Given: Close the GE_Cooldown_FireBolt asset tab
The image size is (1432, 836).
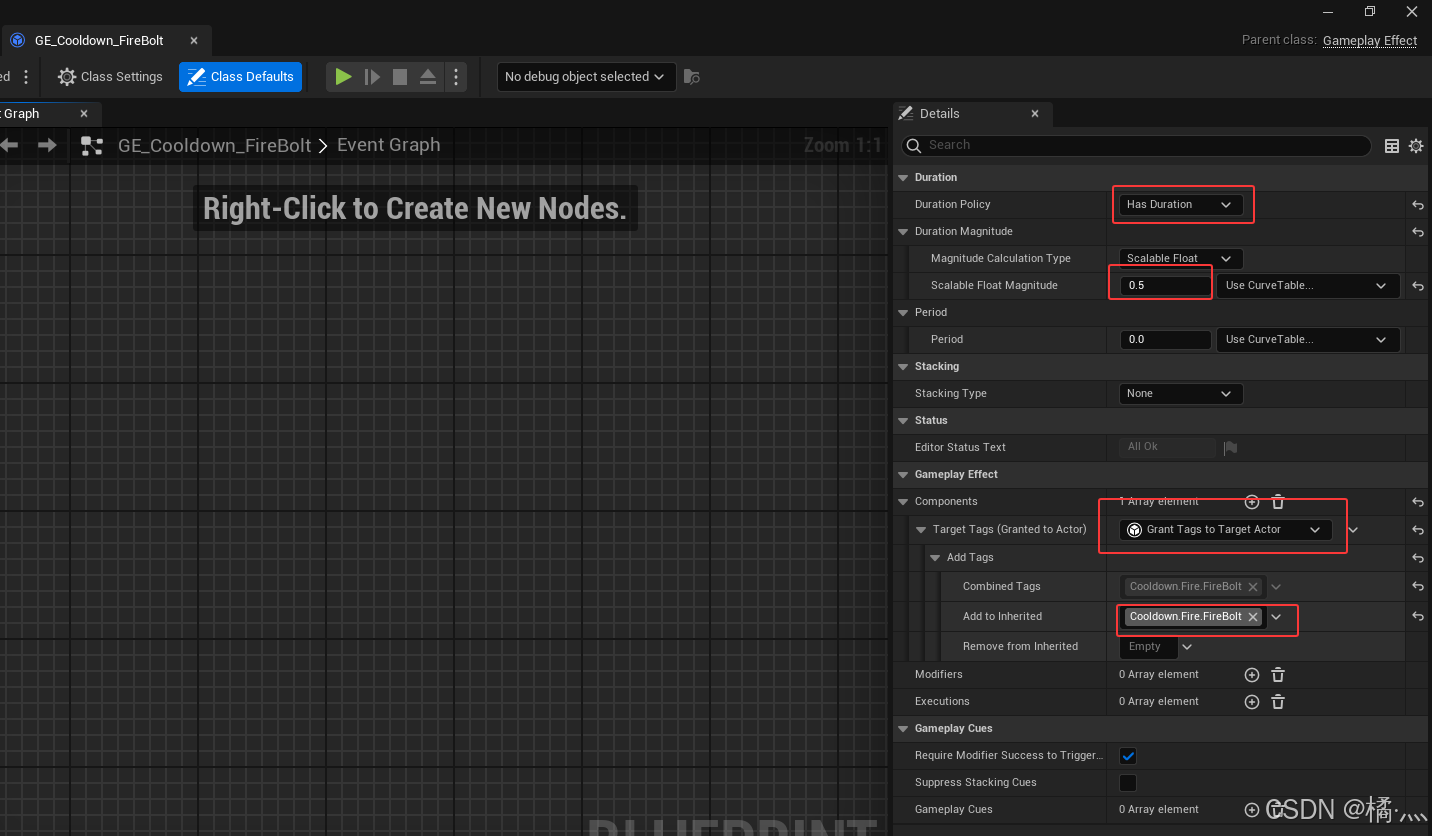Looking at the screenshot, I should click(x=194, y=41).
